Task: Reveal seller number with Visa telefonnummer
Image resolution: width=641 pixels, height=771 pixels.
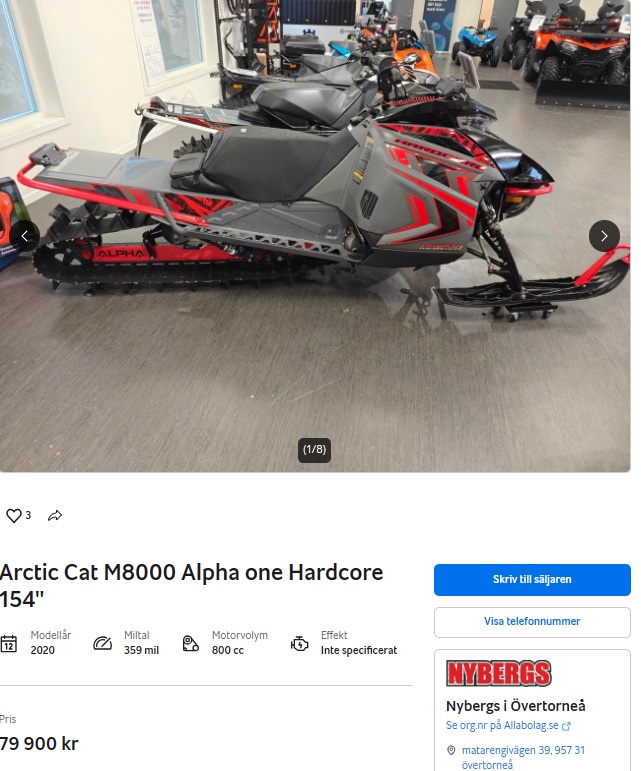Action: coord(532,622)
